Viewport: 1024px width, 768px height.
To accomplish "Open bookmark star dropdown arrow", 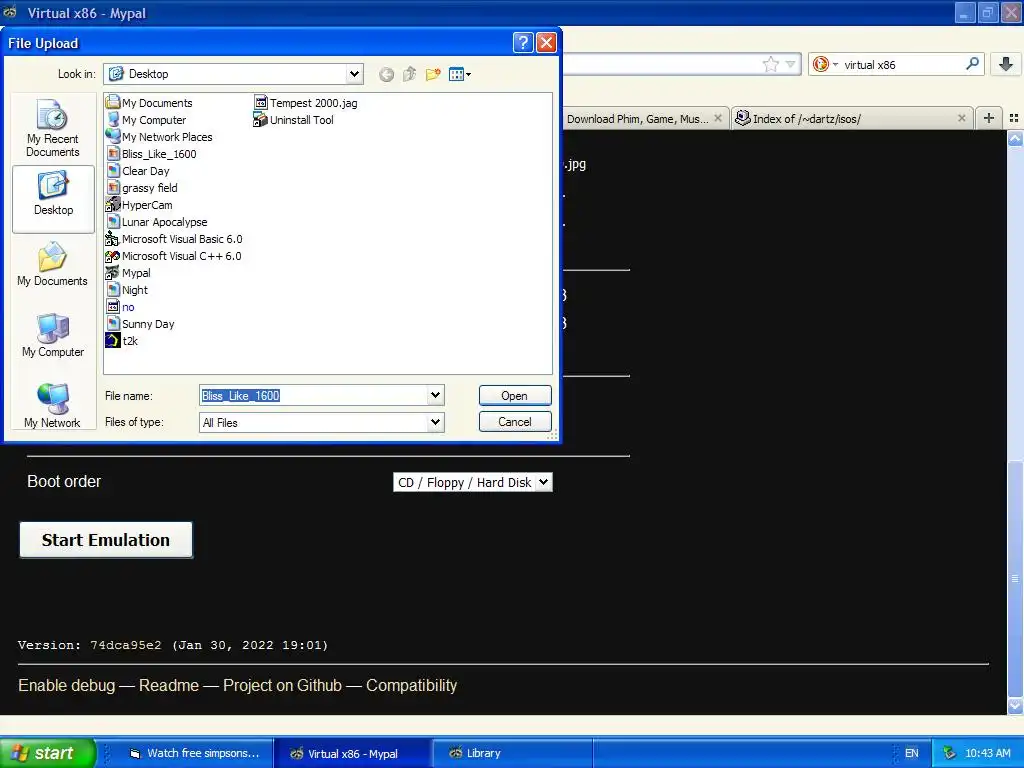I will 790,64.
